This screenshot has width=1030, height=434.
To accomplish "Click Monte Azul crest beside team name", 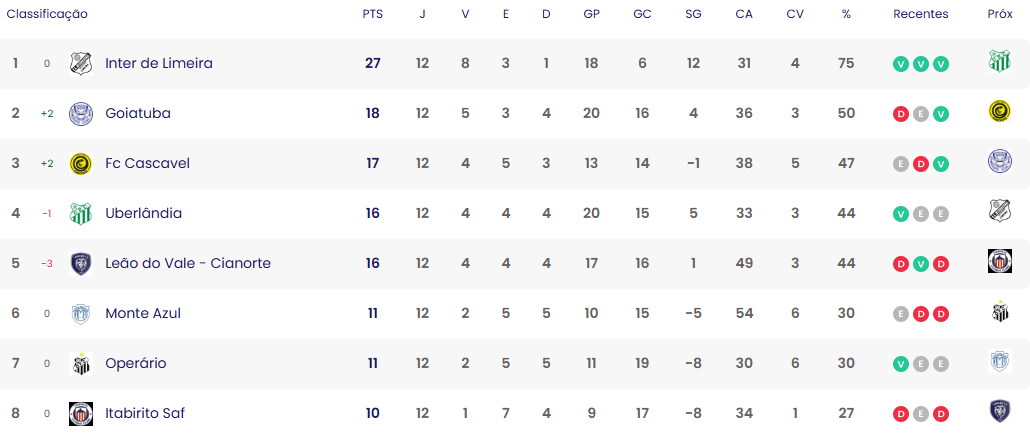I will tap(81, 313).
